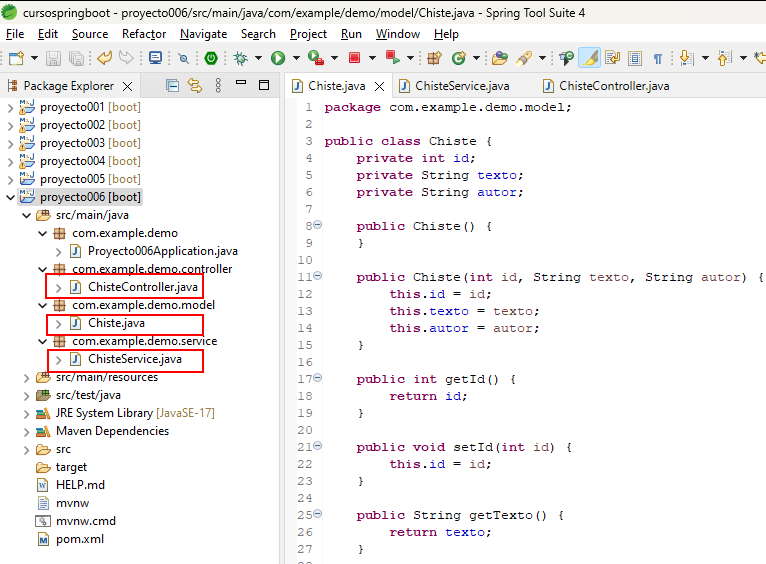Screen dimensions: 766x564
Task: Click Collapse All in Package Explorer
Action: coord(172,86)
